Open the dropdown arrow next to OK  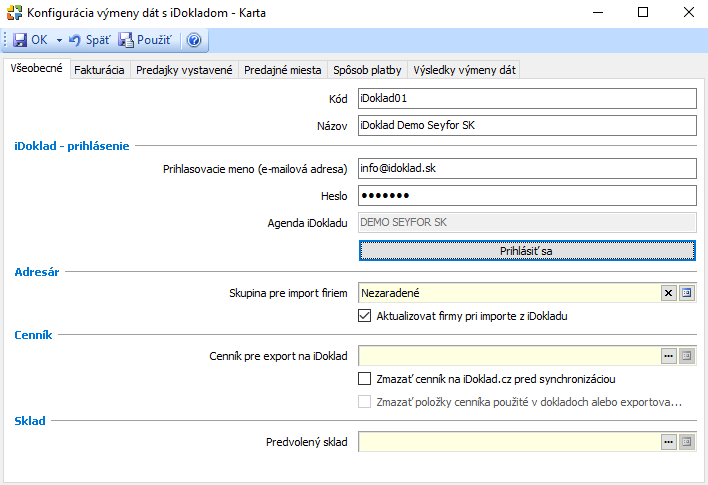pos(59,40)
